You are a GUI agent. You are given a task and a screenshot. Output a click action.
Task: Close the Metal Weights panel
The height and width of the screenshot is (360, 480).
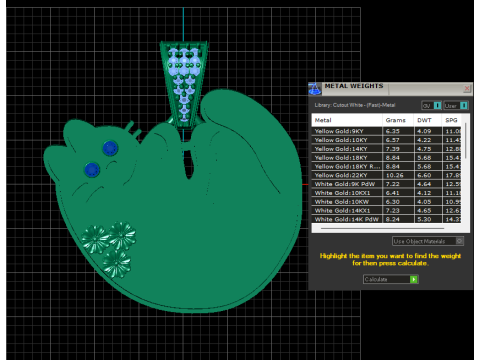[467, 88]
